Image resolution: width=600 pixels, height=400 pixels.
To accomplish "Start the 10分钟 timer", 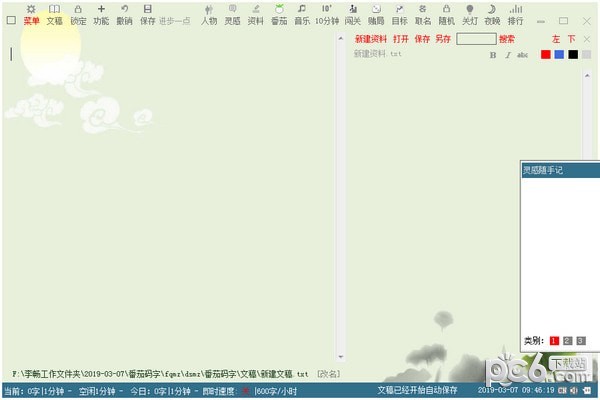I will click(327, 15).
